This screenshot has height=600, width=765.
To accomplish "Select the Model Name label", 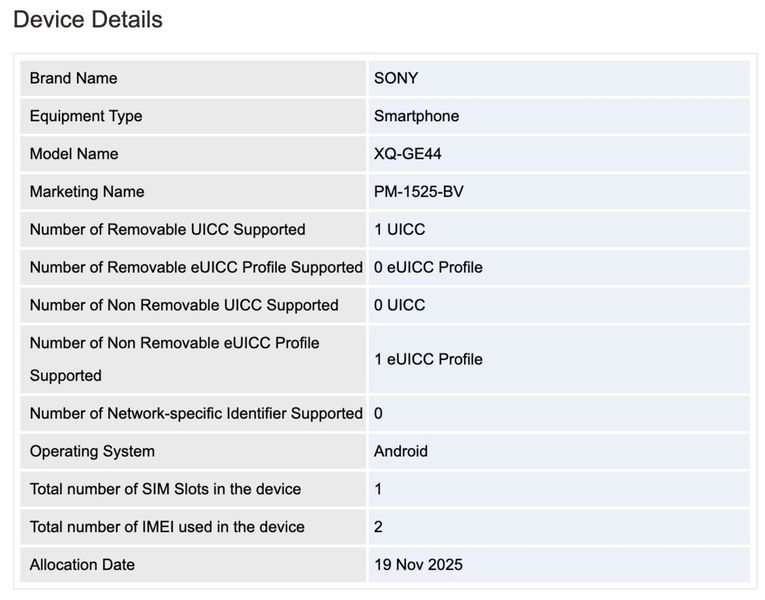I will (x=74, y=154).
